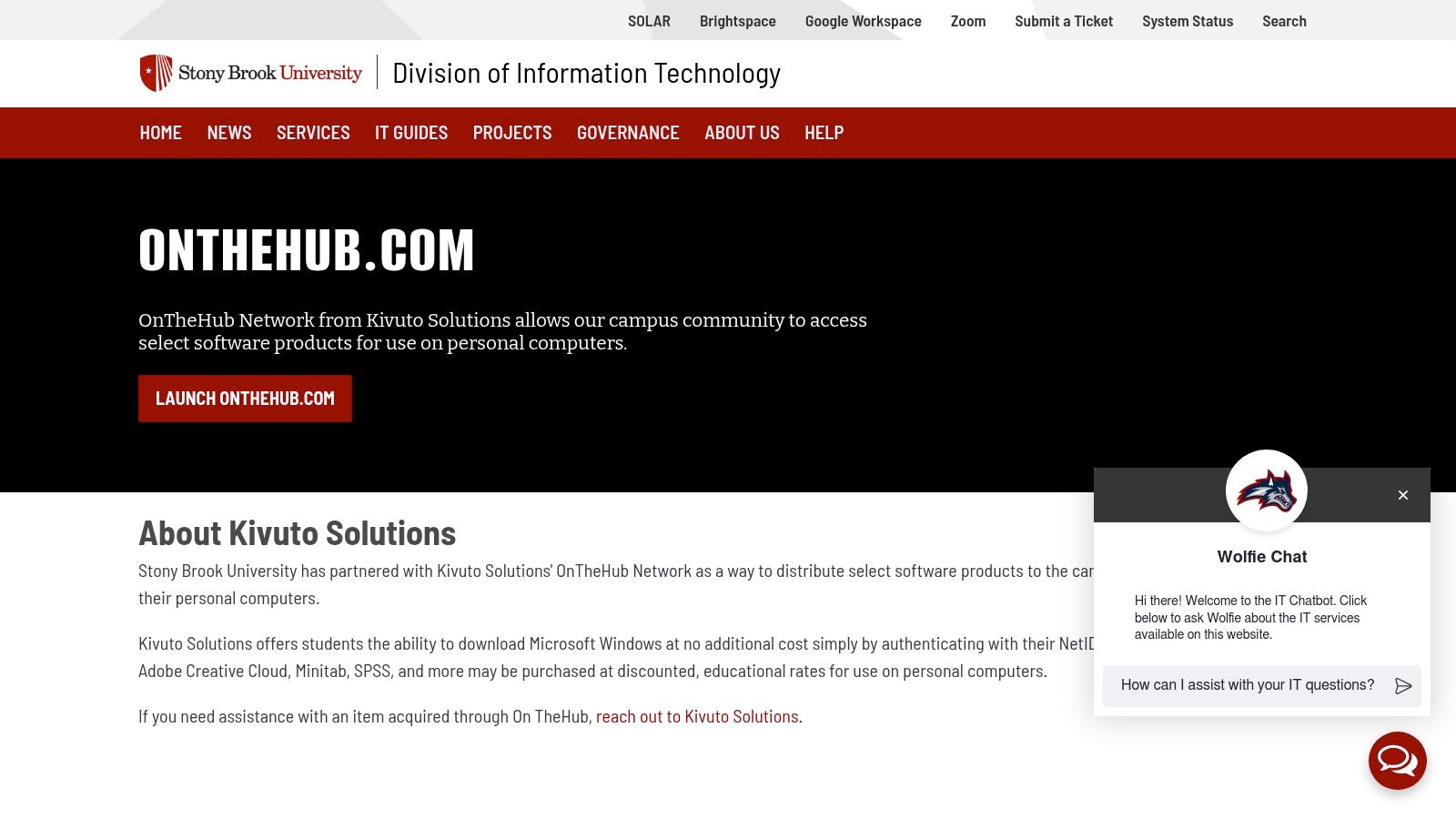Open the IT Guides menu item

(x=411, y=133)
